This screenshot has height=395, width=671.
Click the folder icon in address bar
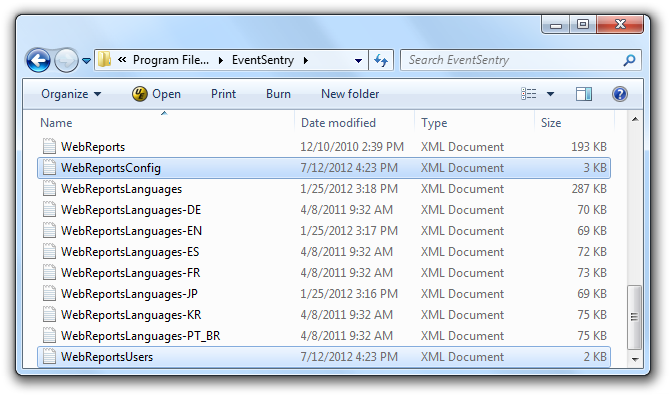pos(104,60)
